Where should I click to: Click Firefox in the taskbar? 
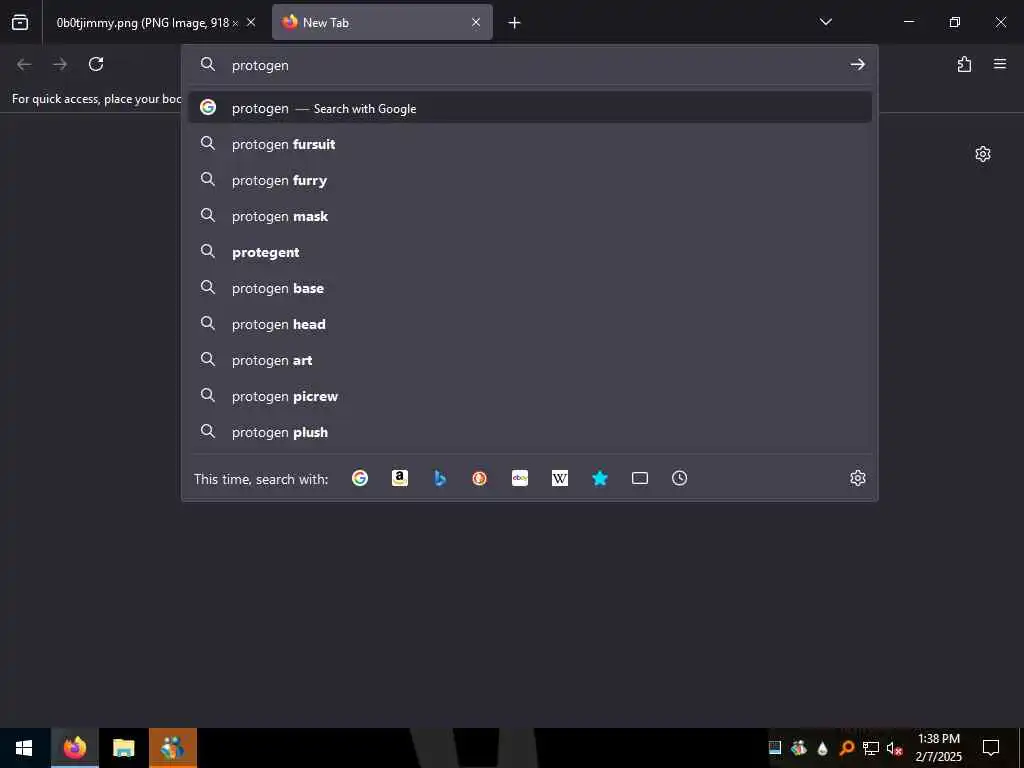click(x=74, y=748)
